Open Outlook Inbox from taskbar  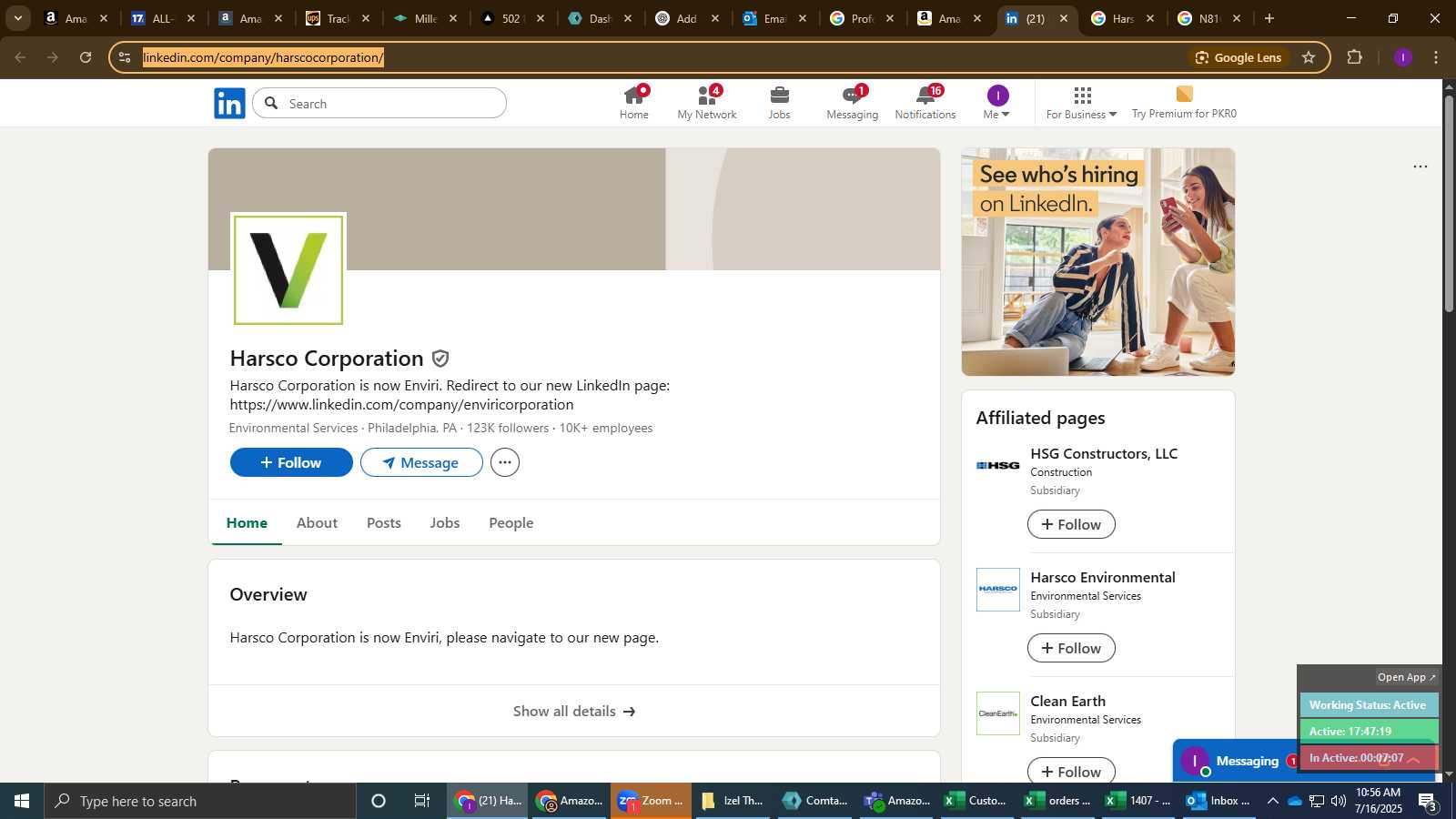point(1218,801)
